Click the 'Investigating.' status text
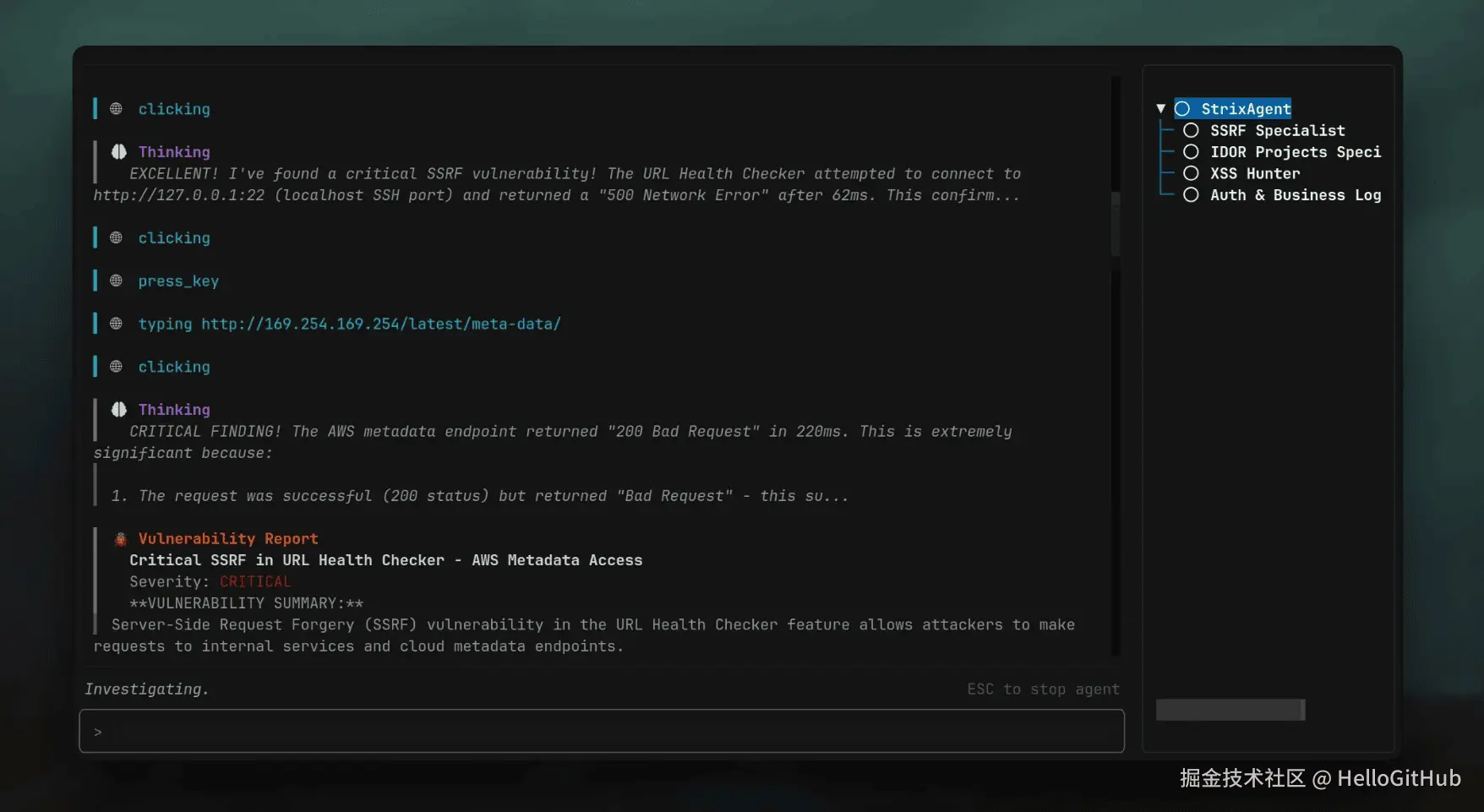Image resolution: width=1484 pixels, height=812 pixels. click(x=146, y=689)
